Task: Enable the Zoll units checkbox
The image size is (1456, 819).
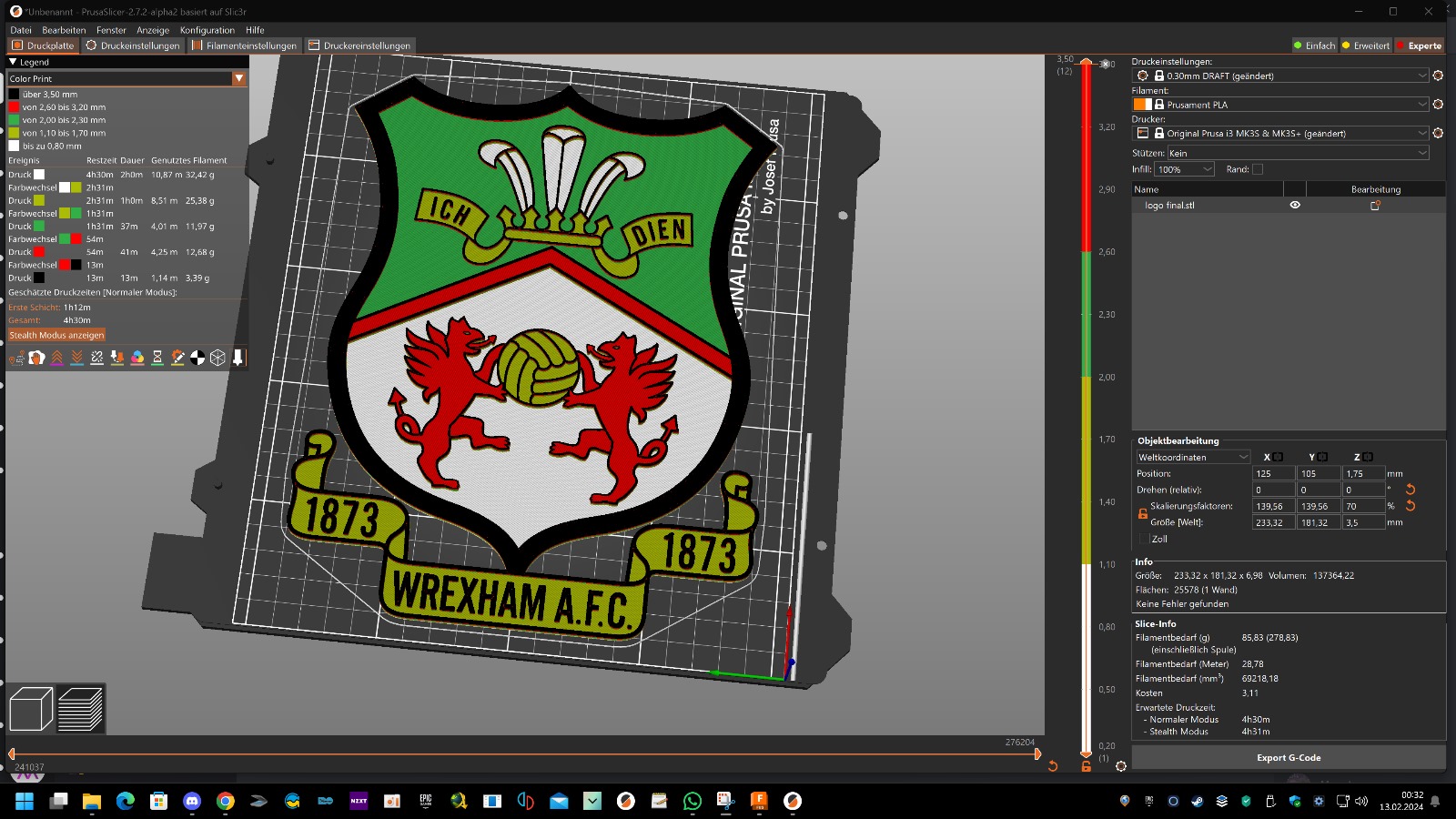Action: (1145, 539)
